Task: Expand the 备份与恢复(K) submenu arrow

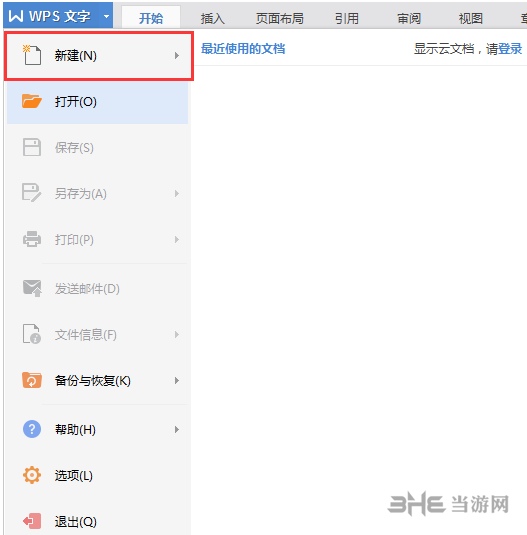Action: 176,380
